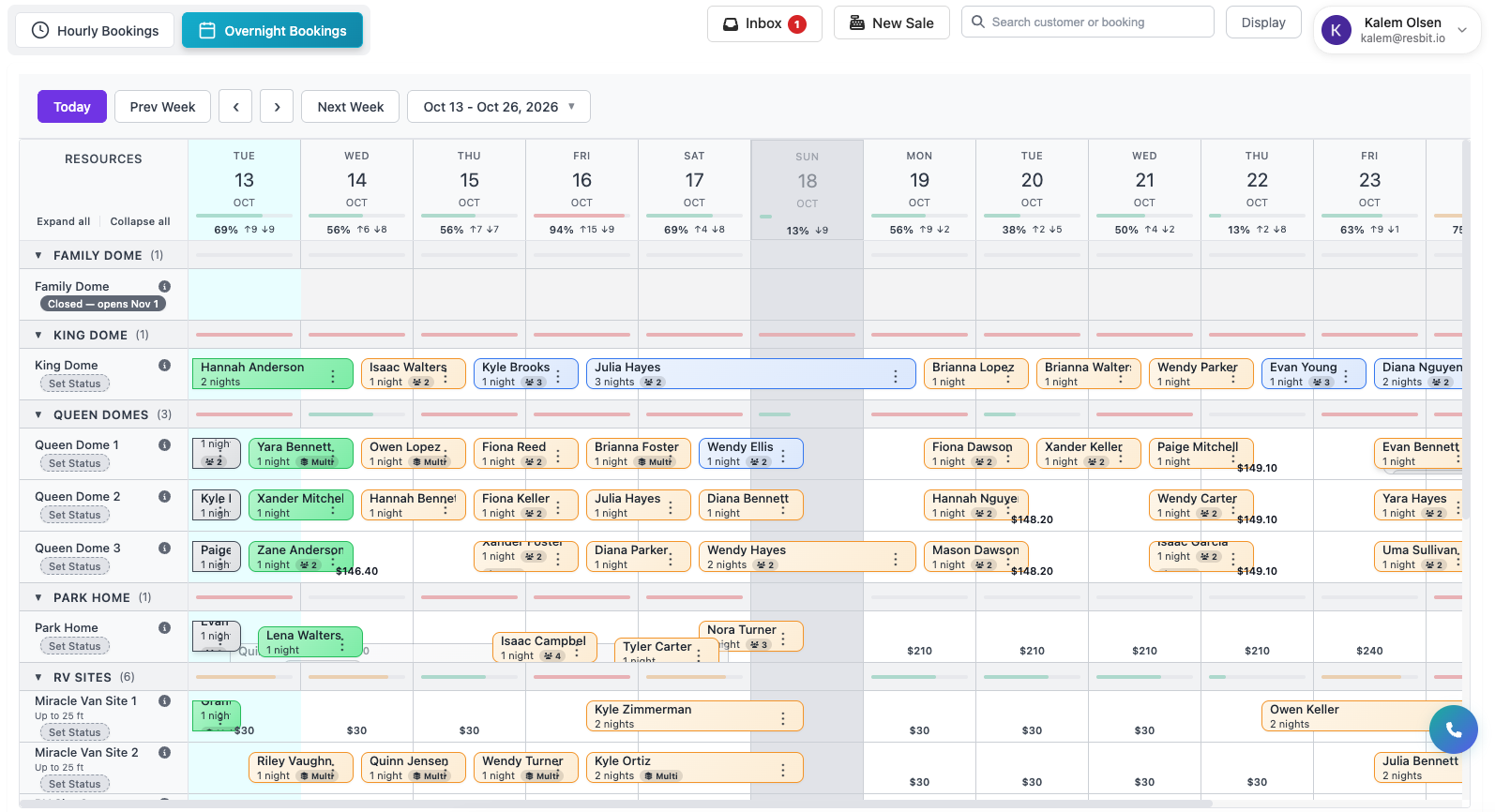Go to Prev Week
The width and height of the screenshot is (1495, 812).
coord(162,107)
